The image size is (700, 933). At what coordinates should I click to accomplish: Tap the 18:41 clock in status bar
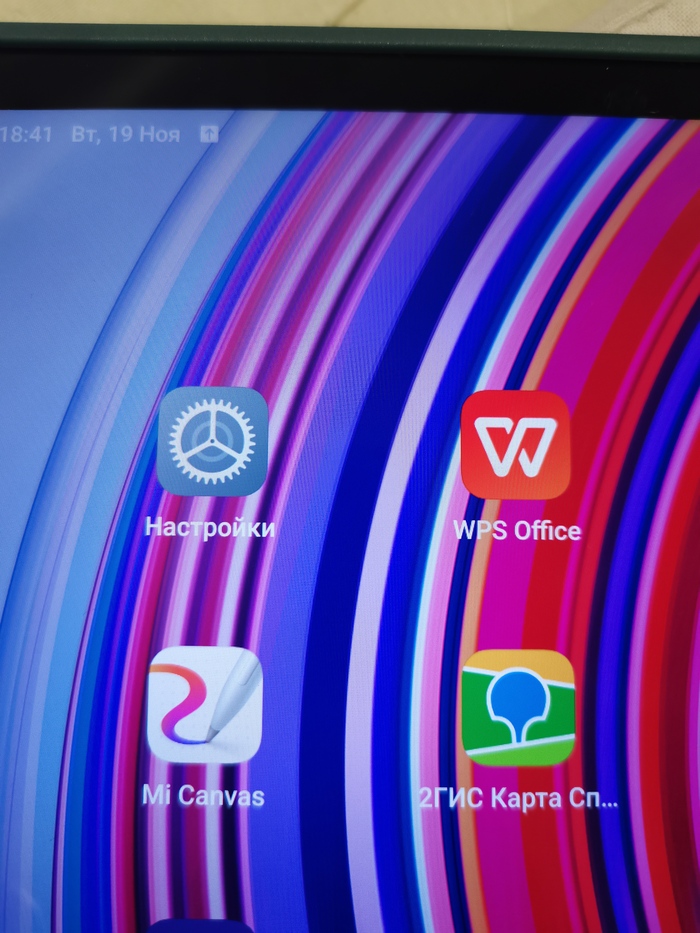26,134
